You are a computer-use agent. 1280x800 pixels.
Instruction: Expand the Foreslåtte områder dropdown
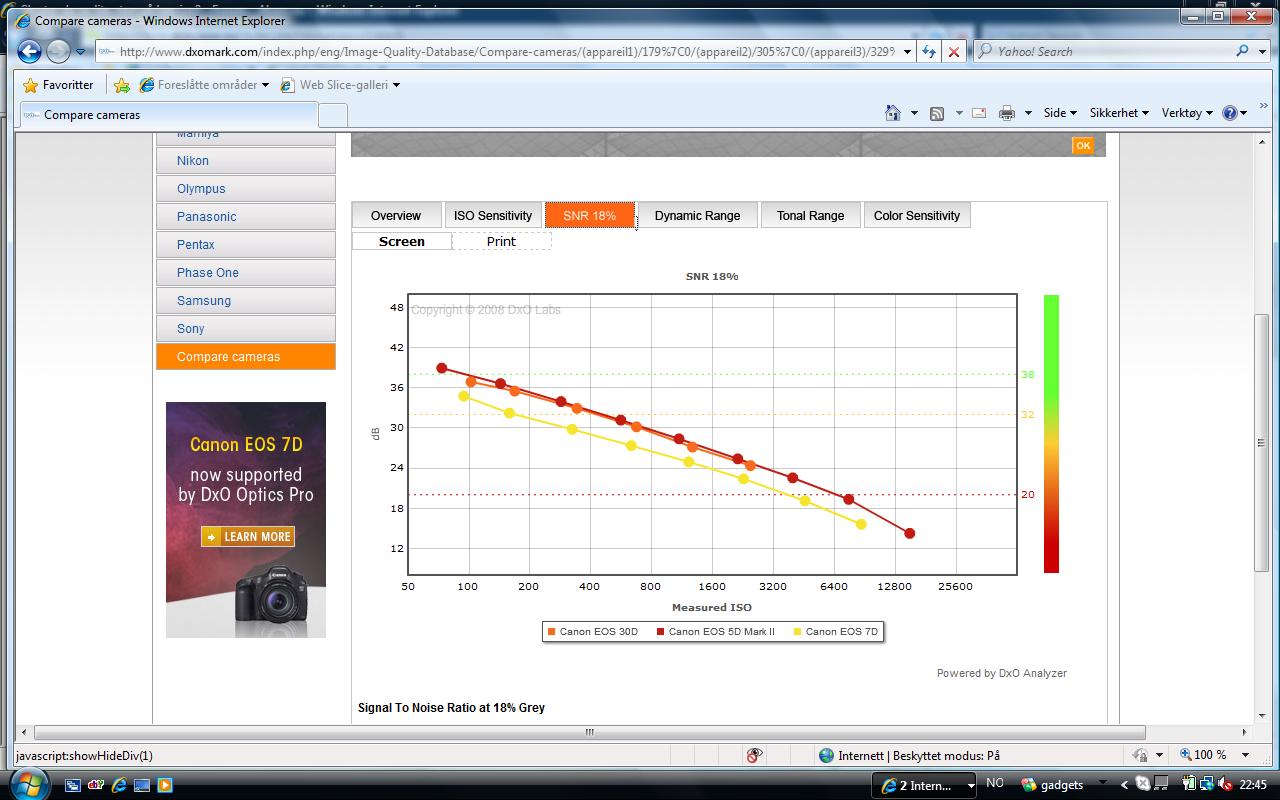point(265,85)
